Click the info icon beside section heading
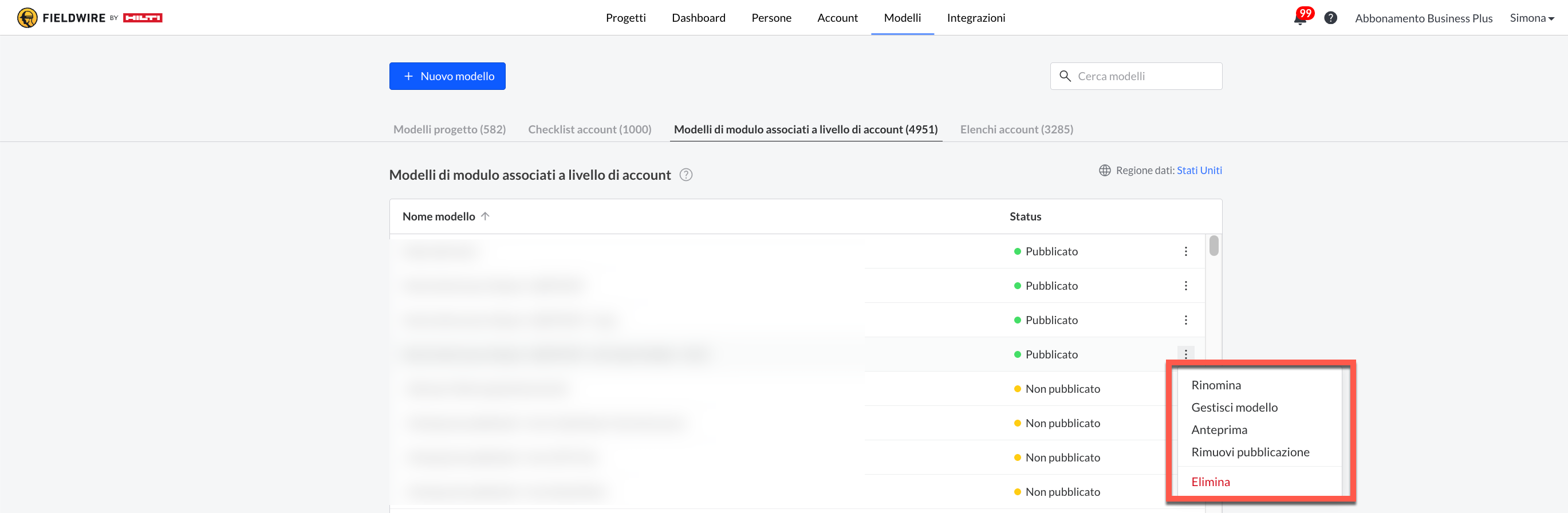1568x513 pixels. click(685, 175)
